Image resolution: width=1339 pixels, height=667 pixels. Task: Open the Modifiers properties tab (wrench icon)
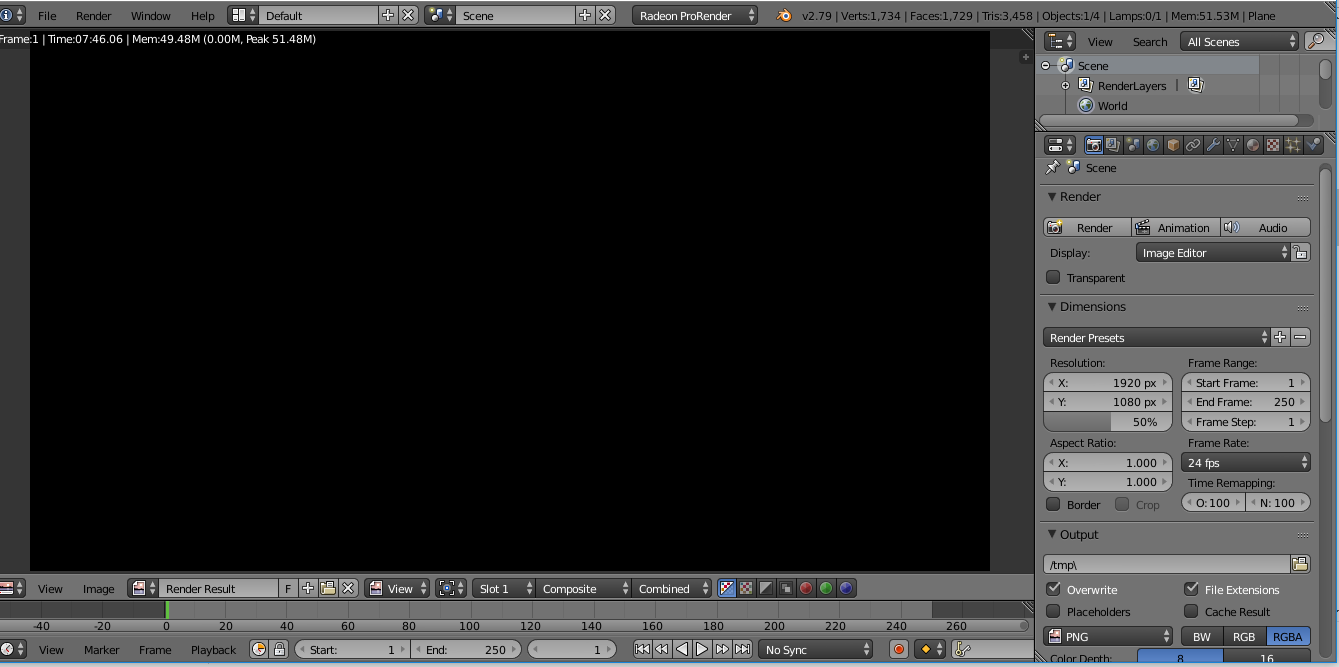tap(1213, 145)
